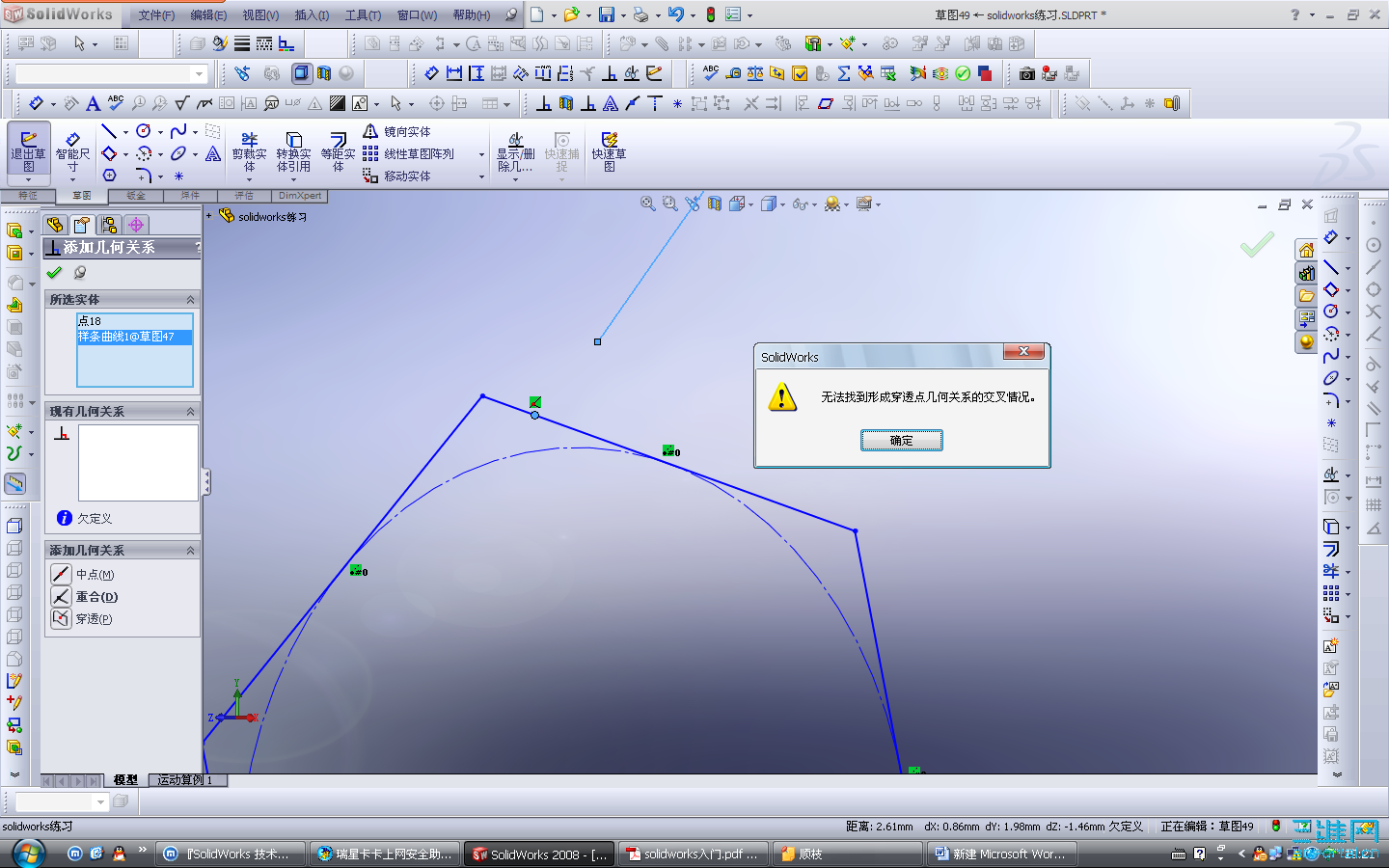Expand the Convert Entities dropdown arrow

click(x=293, y=179)
